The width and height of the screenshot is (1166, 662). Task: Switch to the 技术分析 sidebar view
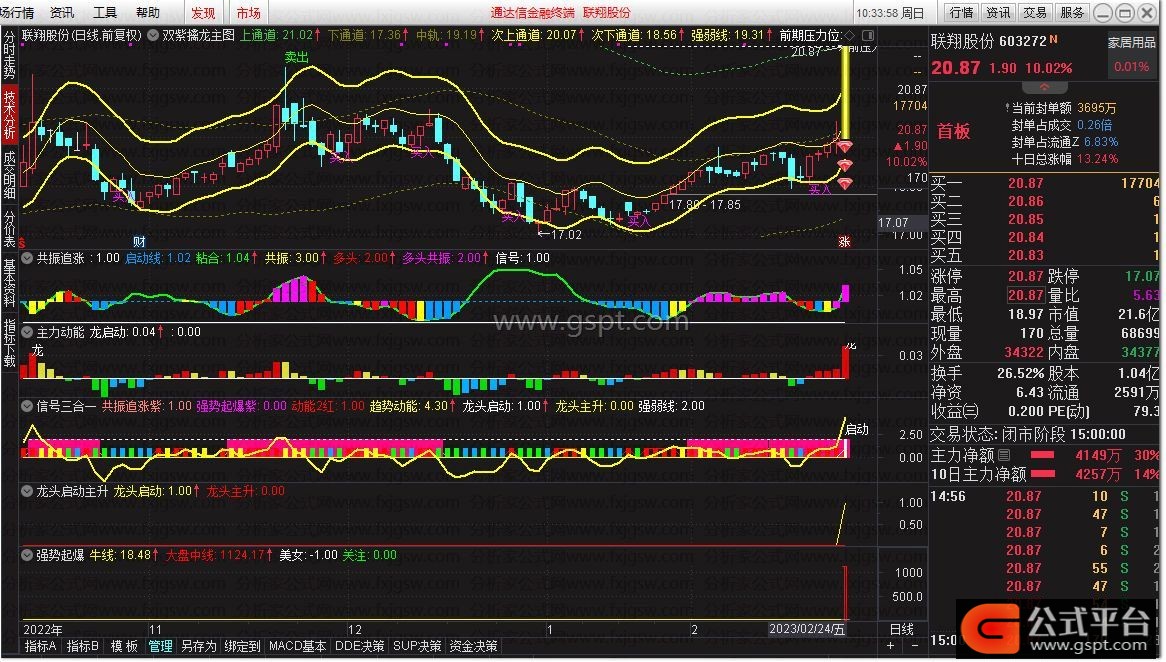click(x=9, y=114)
